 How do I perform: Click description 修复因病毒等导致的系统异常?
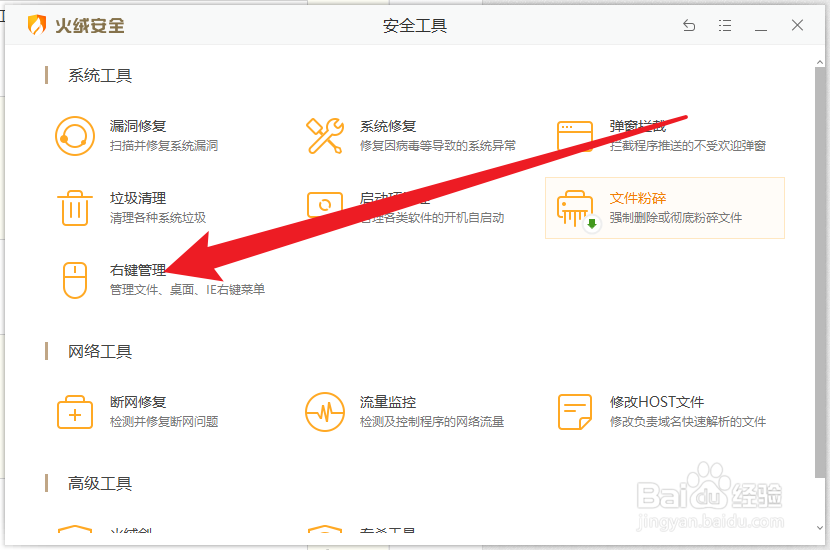pyautogui.click(x=438, y=146)
